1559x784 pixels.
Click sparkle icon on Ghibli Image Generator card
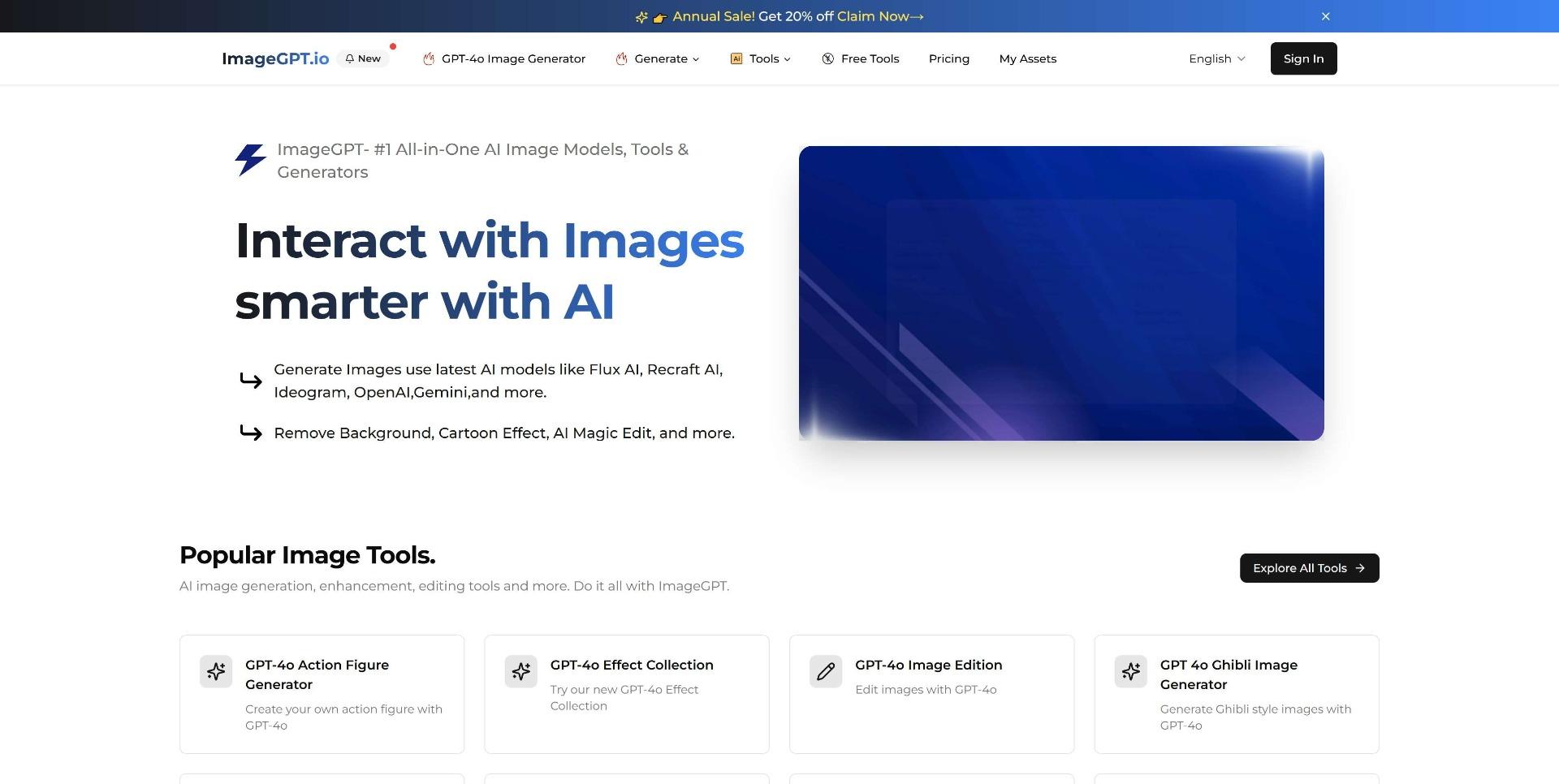pos(1131,671)
